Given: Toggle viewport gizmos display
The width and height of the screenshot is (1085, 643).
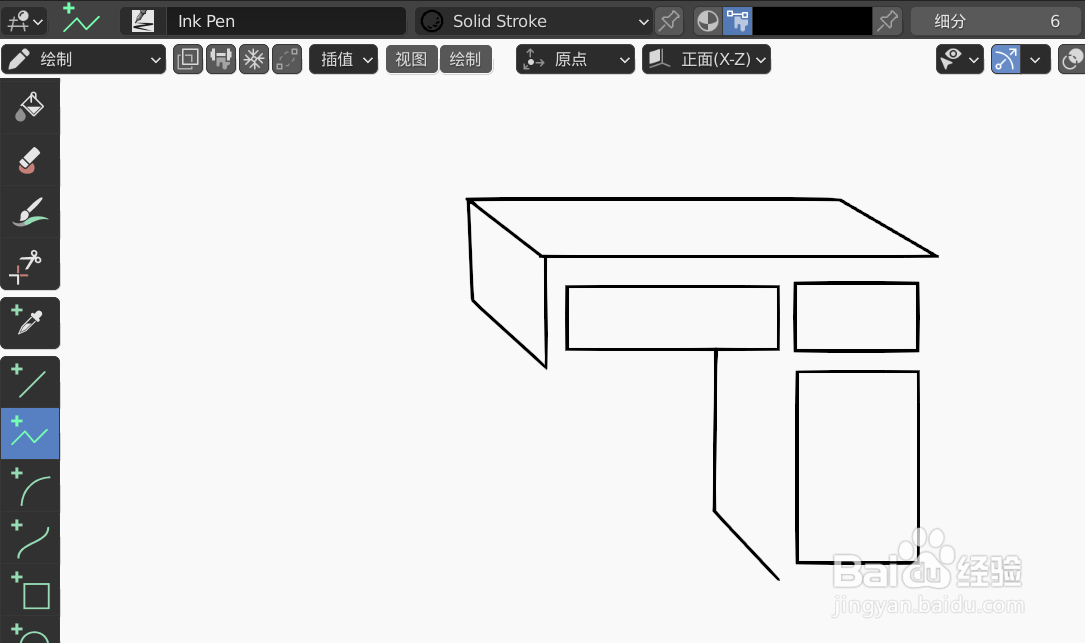Looking at the screenshot, I should tap(1005, 60).
